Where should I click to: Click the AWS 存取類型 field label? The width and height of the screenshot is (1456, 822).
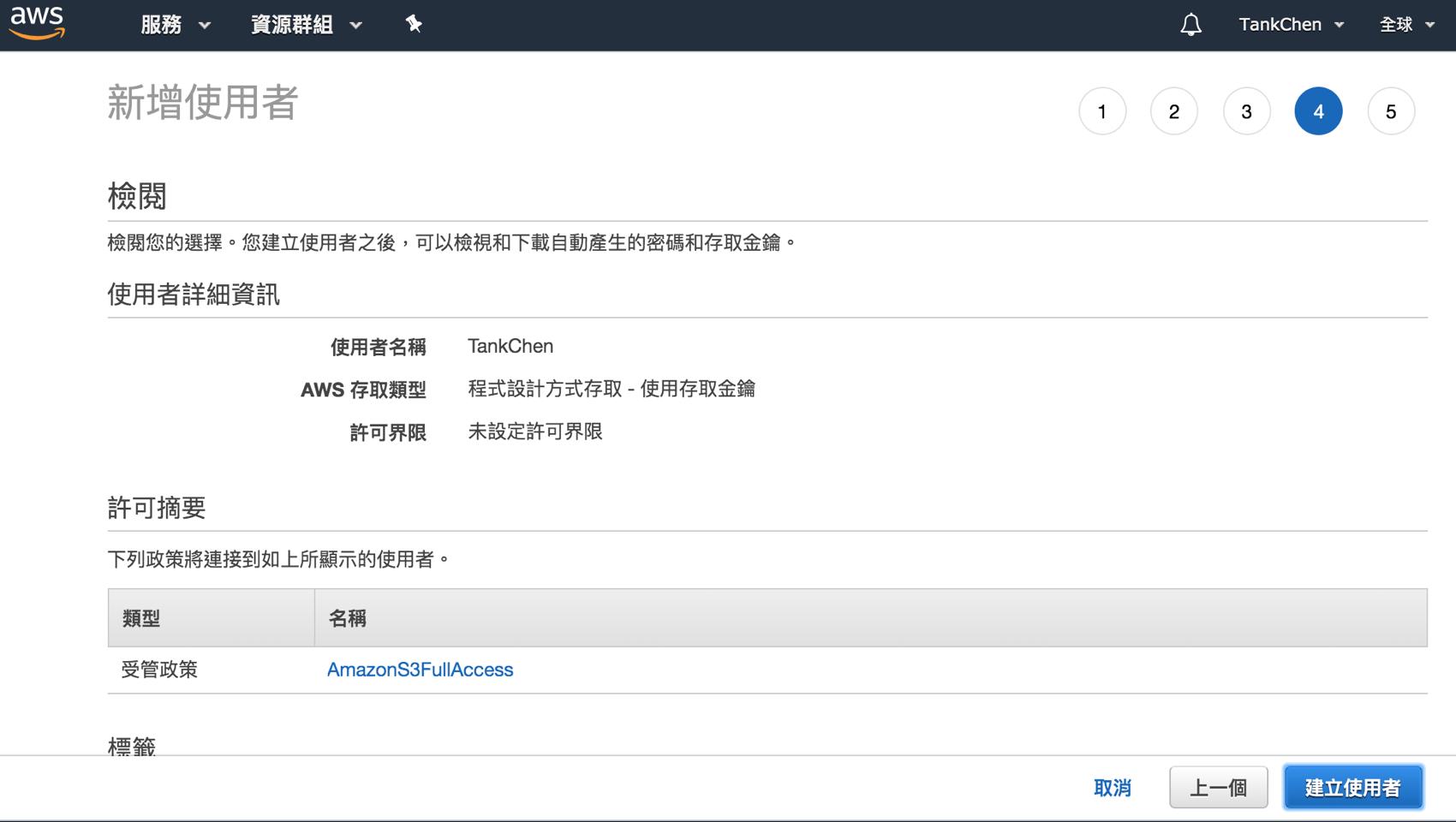[x=363, y=390]
